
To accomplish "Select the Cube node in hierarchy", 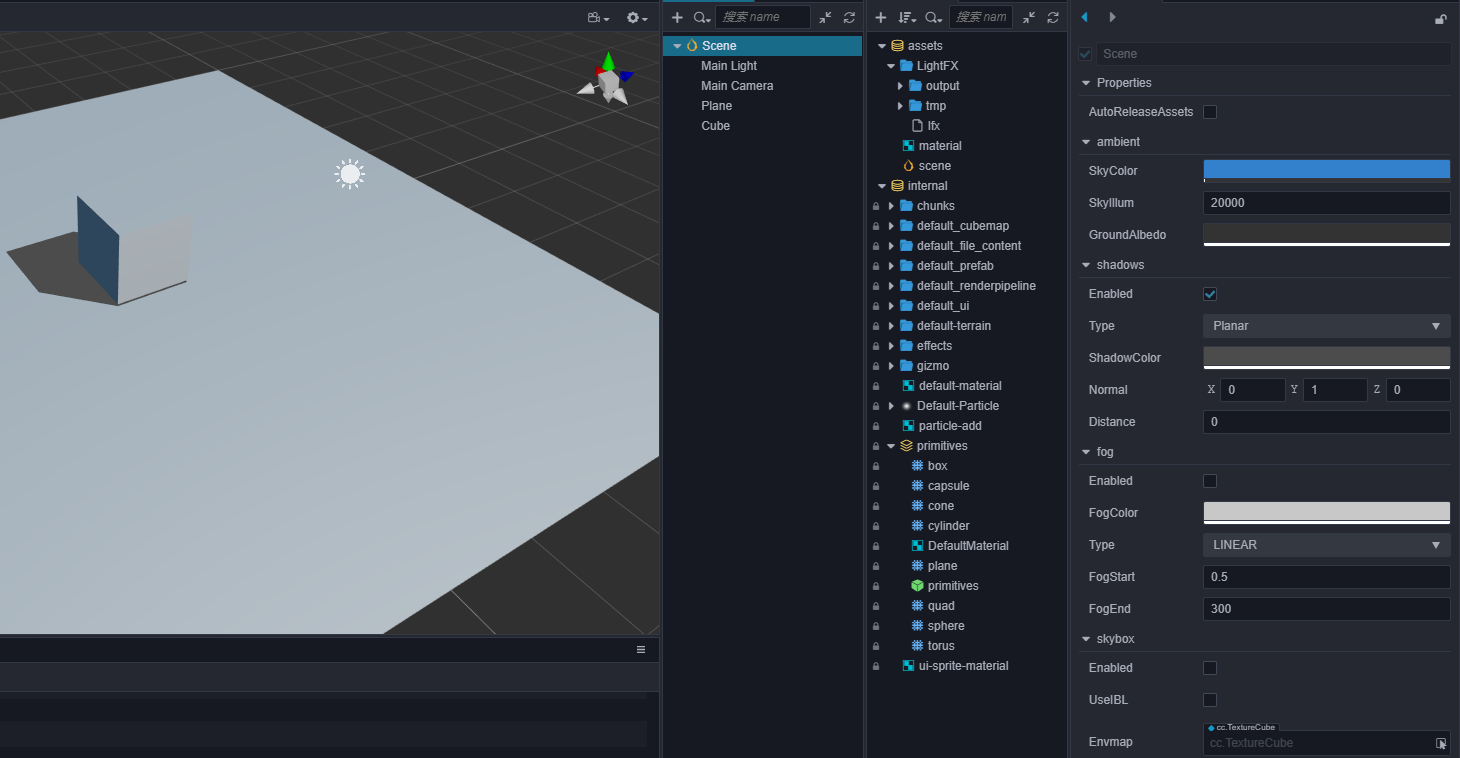I will [x=715, y=126].
